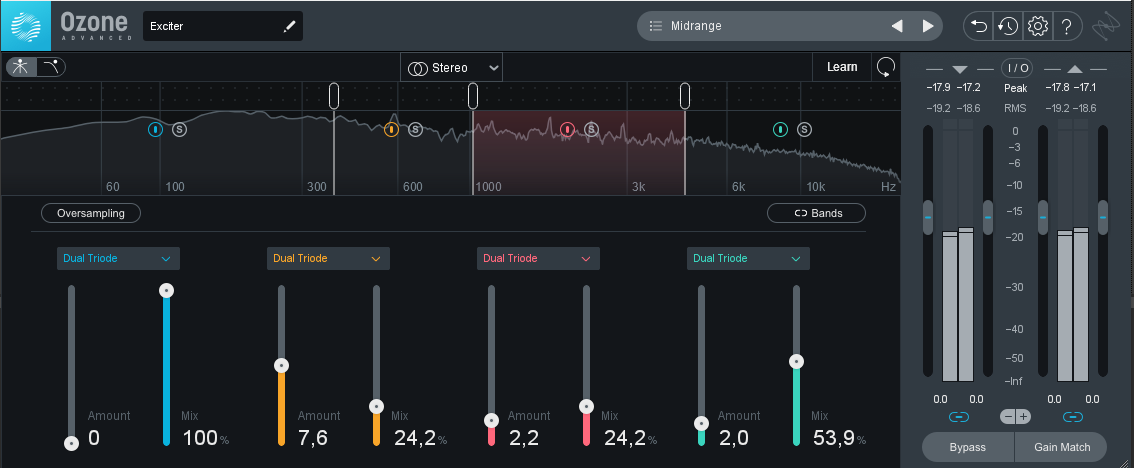Click the pencil icon to rename the Exciter module
1134x468 pixels.
click(290, 27)
